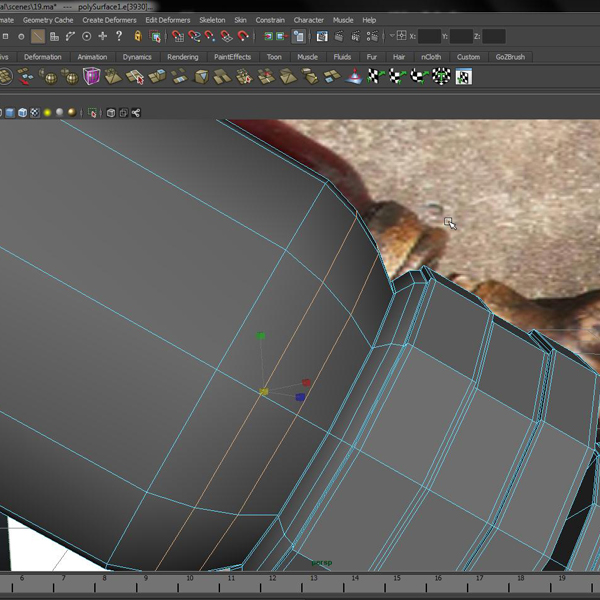The height and width of the screenshot is (600, 600).
Task: Click the first red magnet snap-to-grid icon
Action: tap(178, 36)
